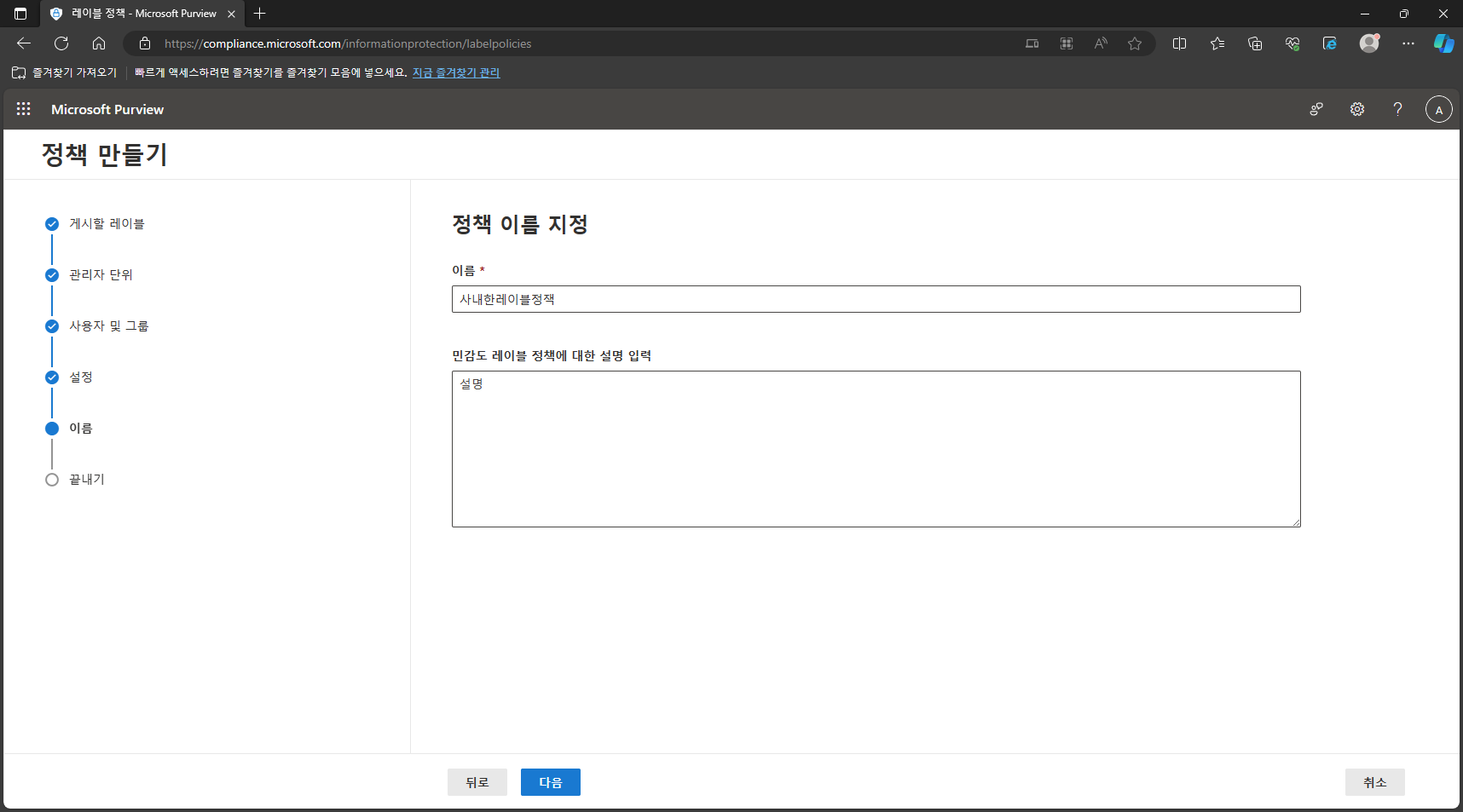The width and height of the screenshot is (1463, 812).
Task: Focus the 이름 policy name field
Action: coord(876,299)
